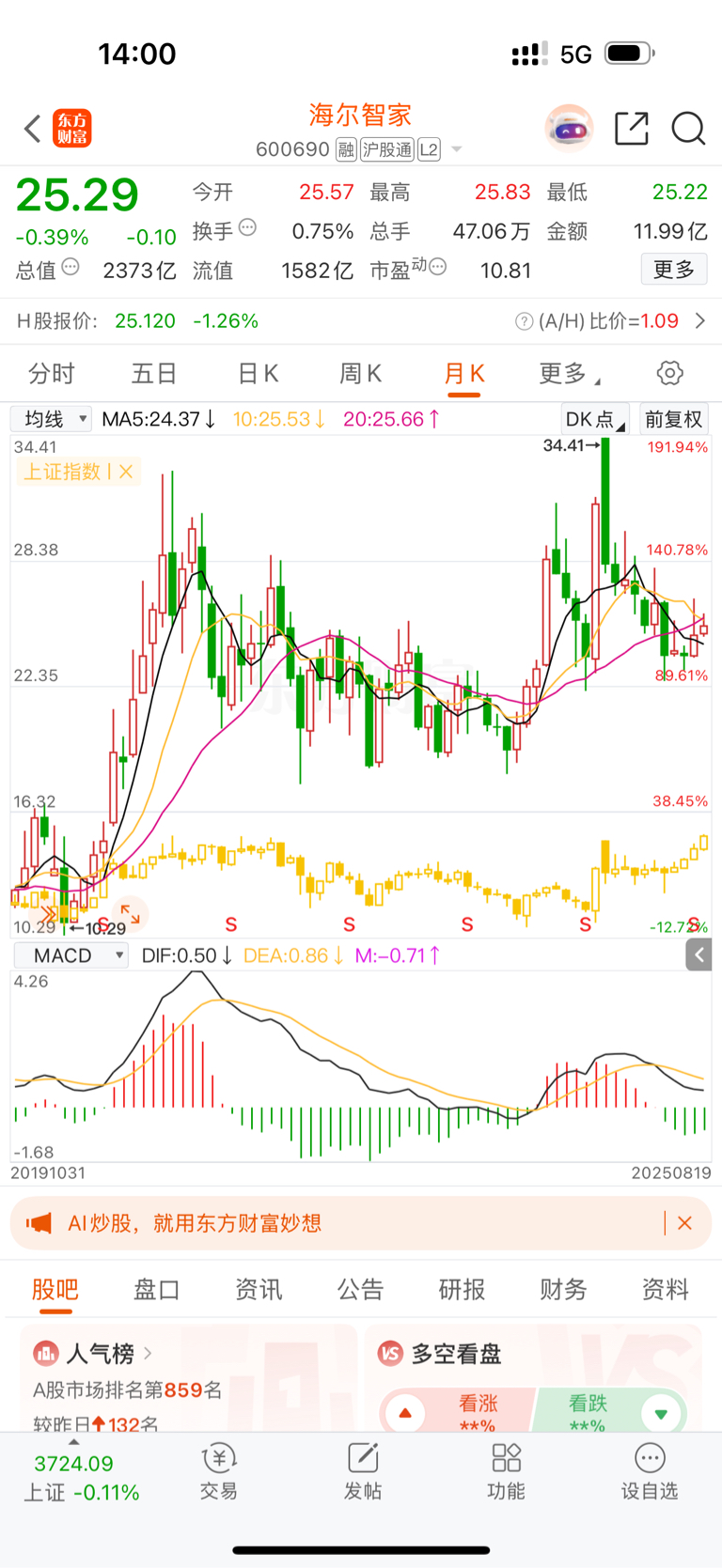Tap the MA5:24.37 value label

pyautogui.click(x=159, y=419)
